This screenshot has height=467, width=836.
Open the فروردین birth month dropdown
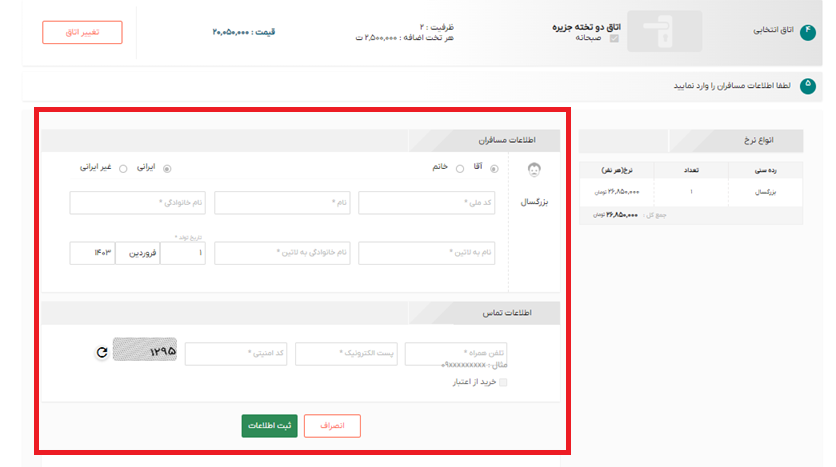point(138,253)
